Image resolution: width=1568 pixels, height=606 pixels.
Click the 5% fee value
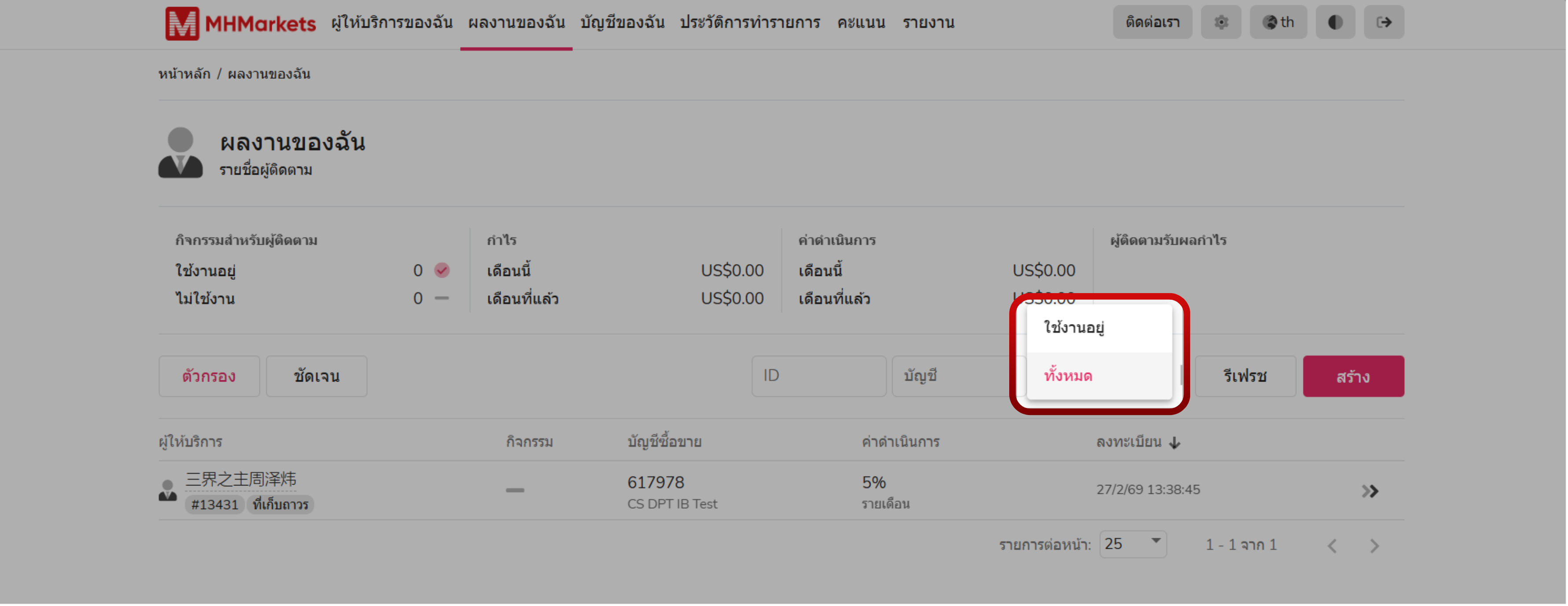(874, 482)
